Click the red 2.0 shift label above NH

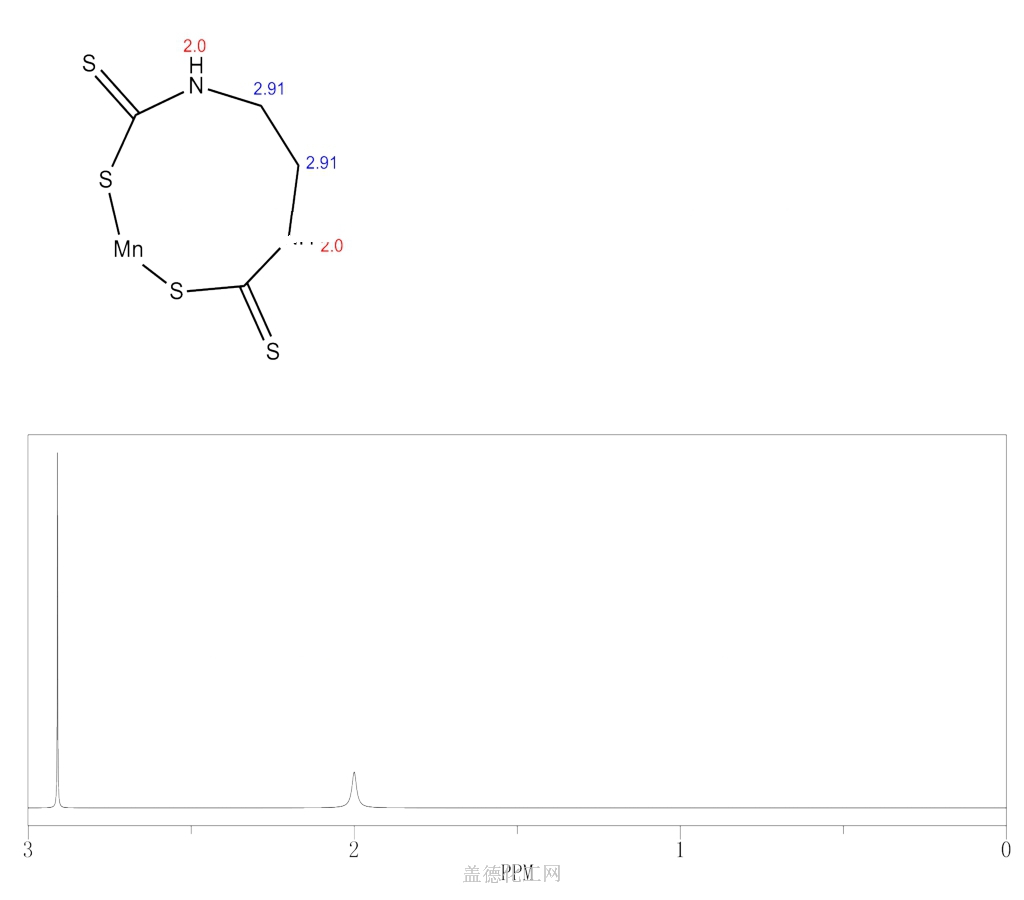[195, 46]
